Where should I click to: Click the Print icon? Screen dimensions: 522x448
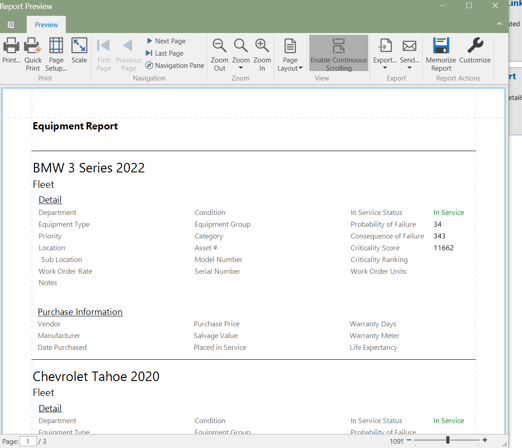pos(11,46)
